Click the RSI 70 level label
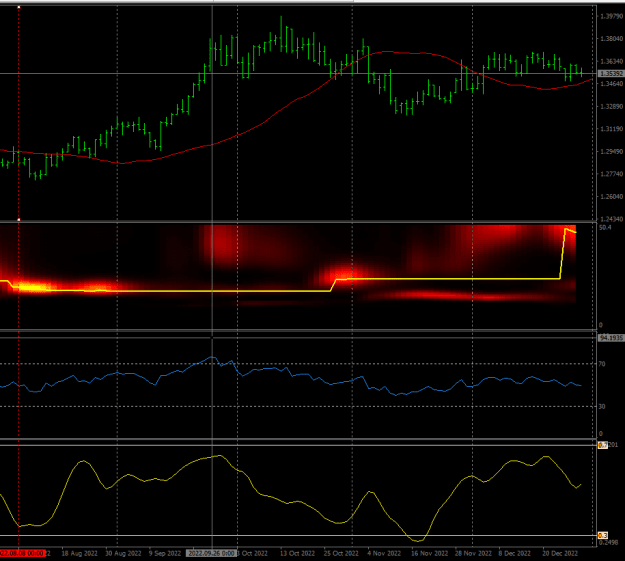The image size is (625, 561). pos(602,364)
